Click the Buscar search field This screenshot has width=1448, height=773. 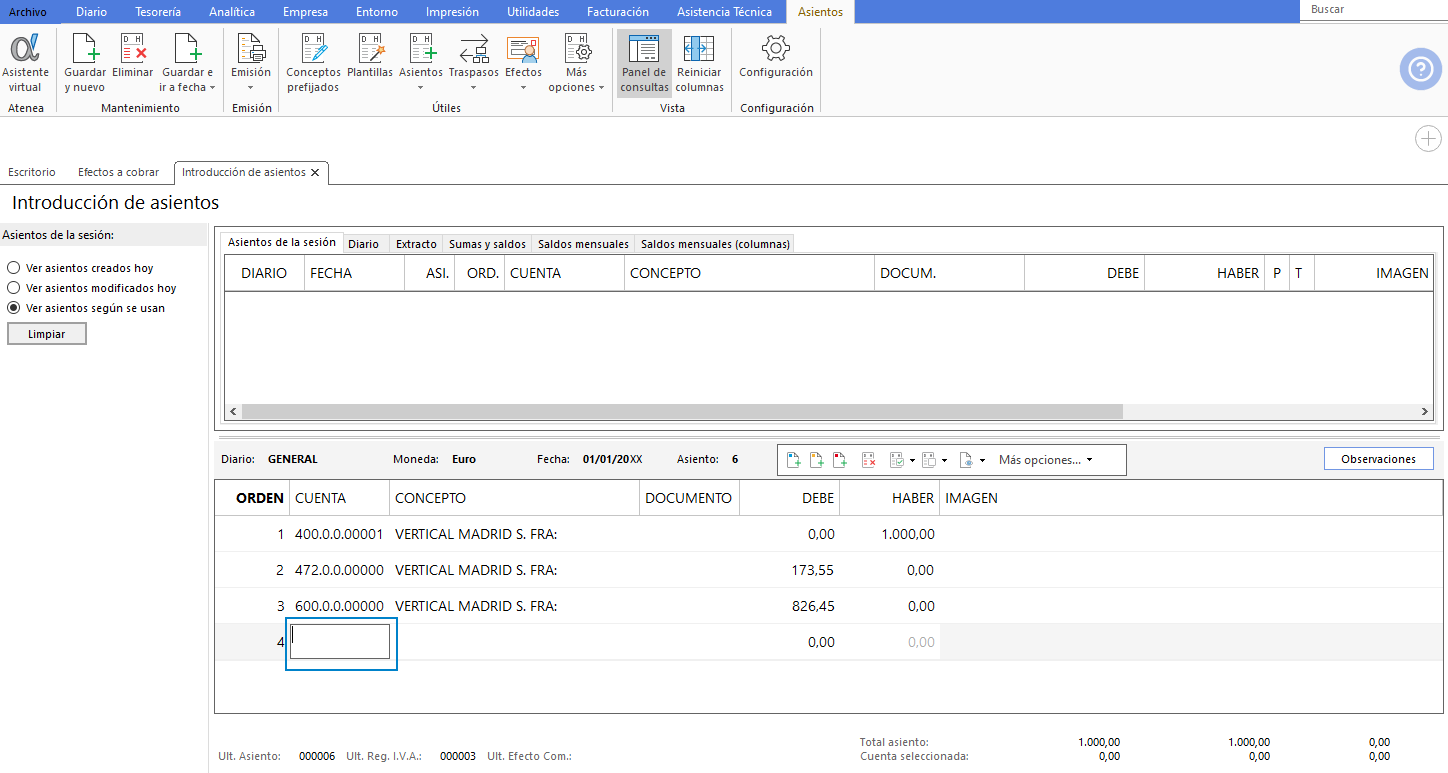point(1376,9)
